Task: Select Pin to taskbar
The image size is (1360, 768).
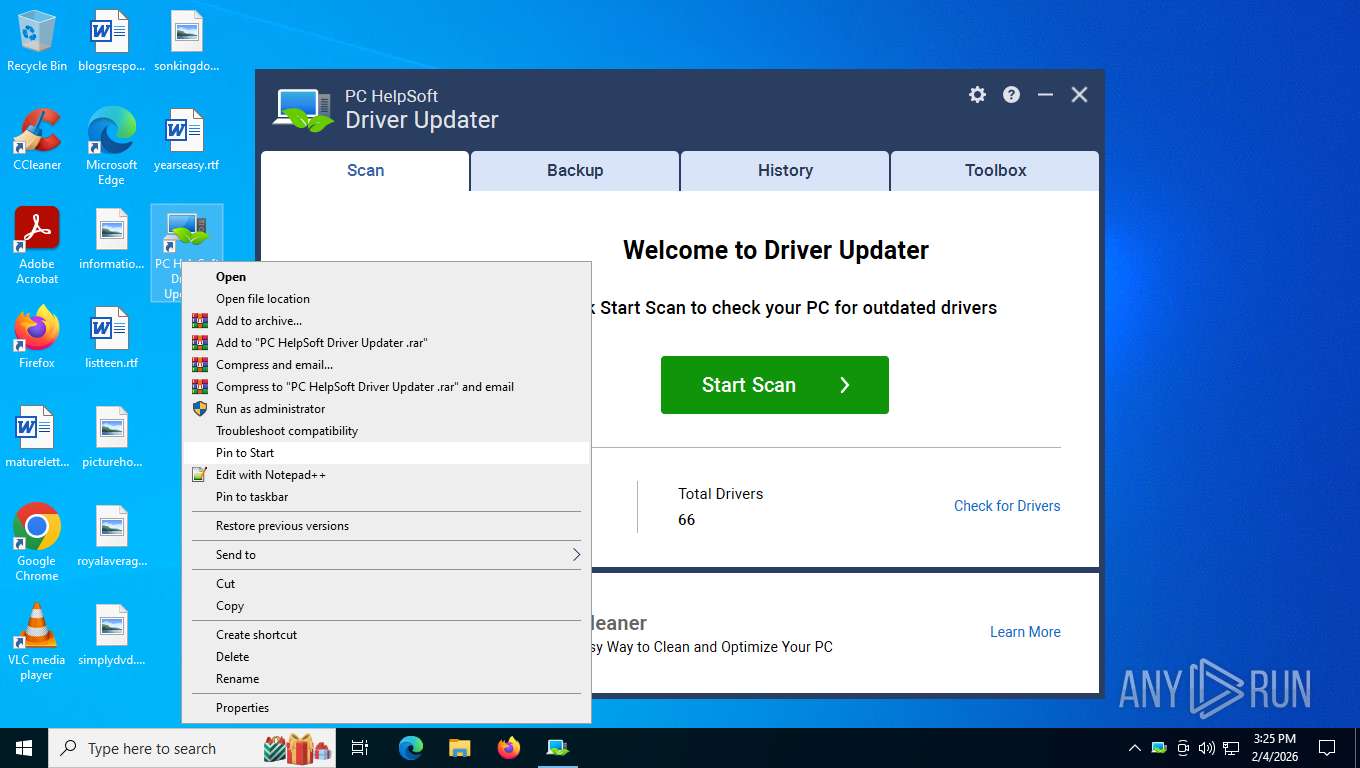Action: pos(386,497)
